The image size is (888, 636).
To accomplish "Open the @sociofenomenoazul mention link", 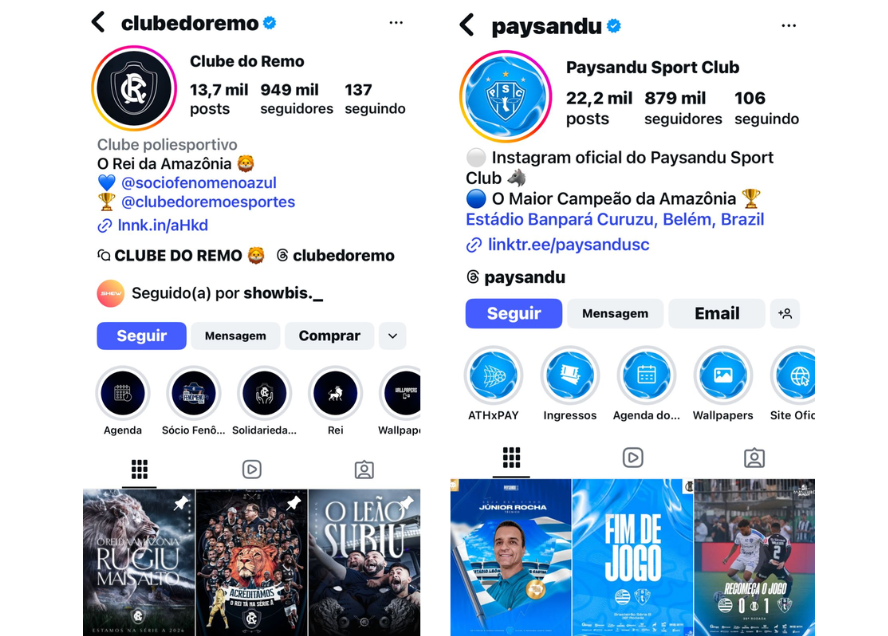I will coord(199,183).
